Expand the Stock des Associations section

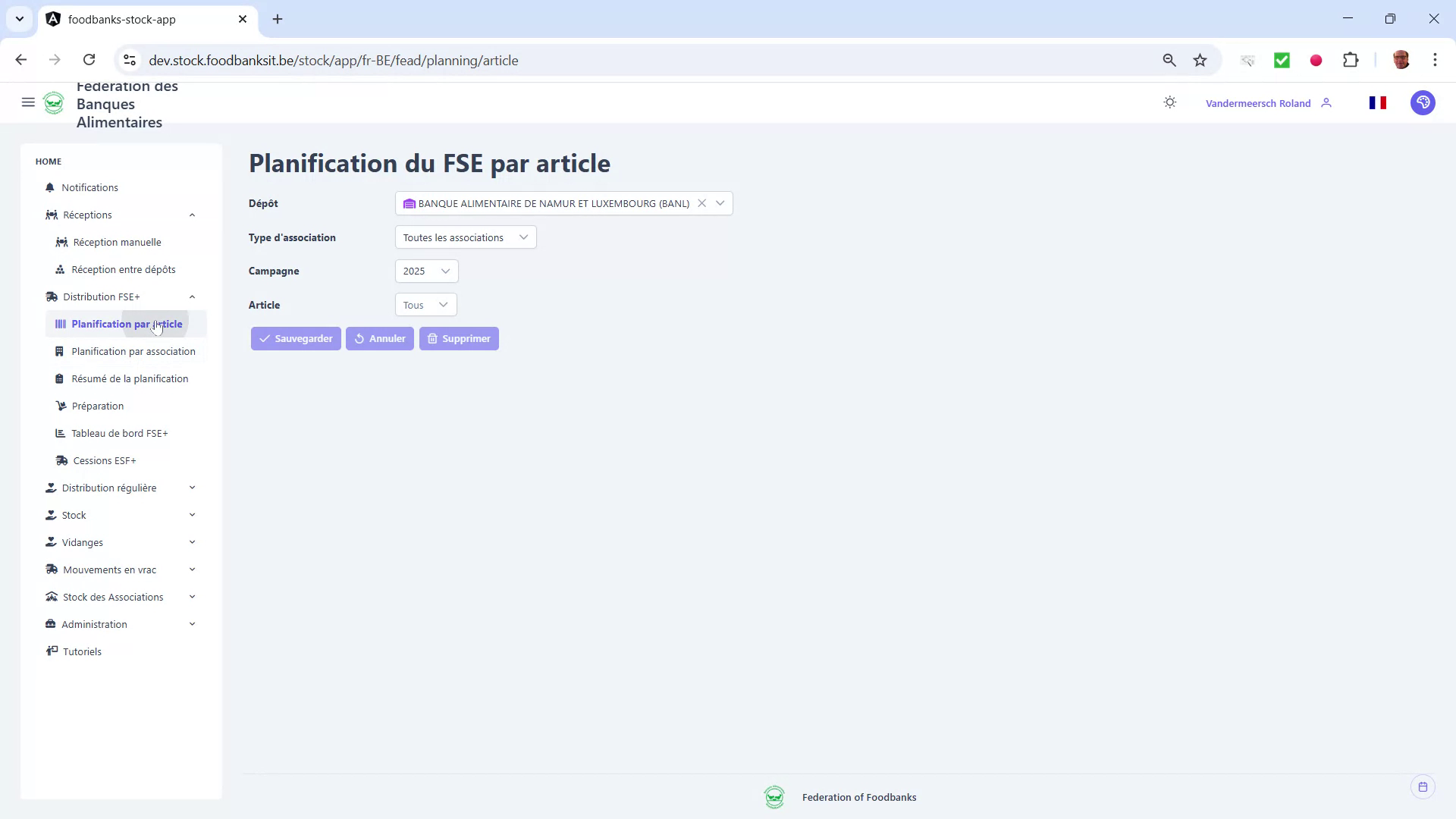192,597
